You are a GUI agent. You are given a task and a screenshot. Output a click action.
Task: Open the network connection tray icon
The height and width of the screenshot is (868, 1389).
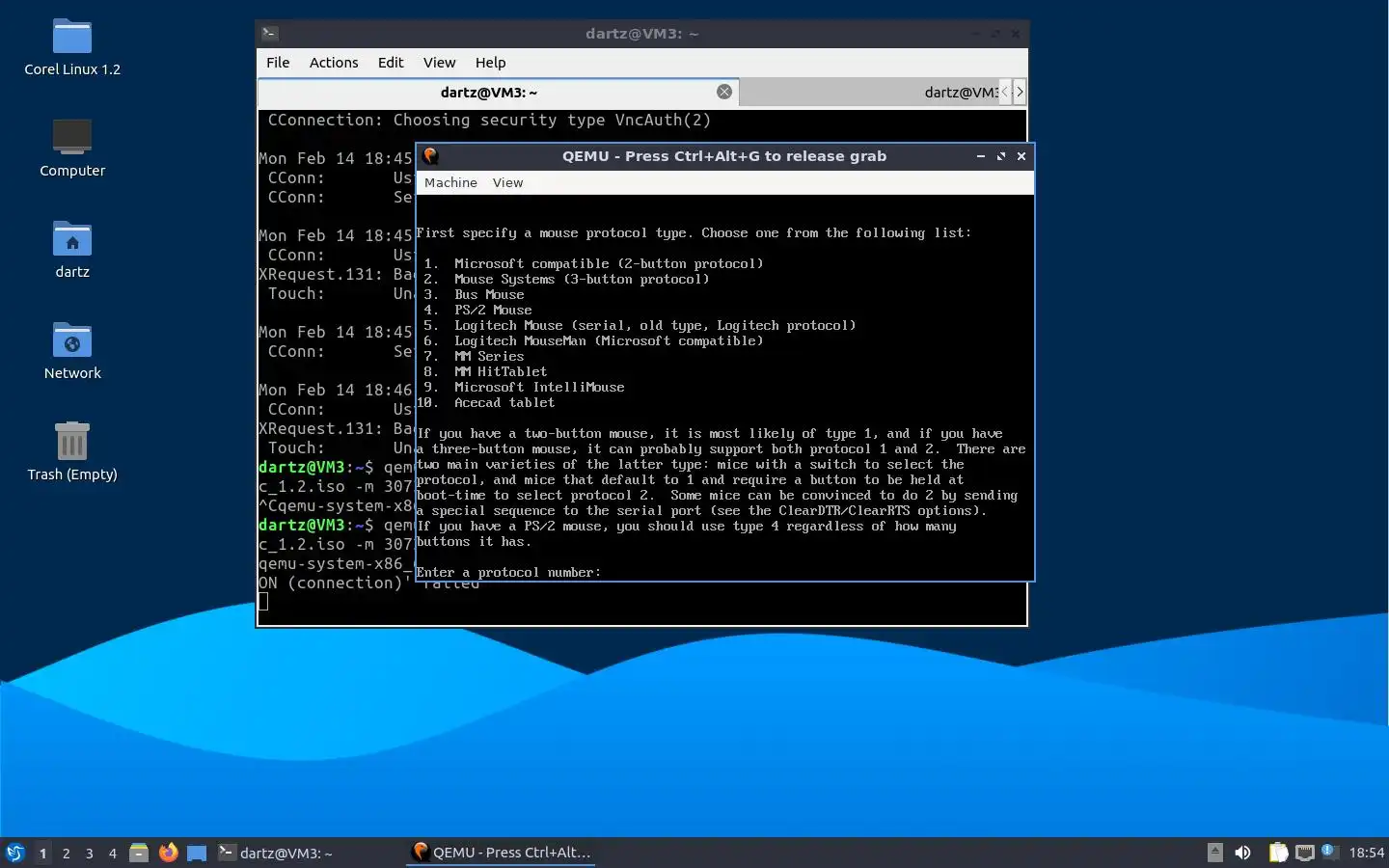pos(1305,853)
